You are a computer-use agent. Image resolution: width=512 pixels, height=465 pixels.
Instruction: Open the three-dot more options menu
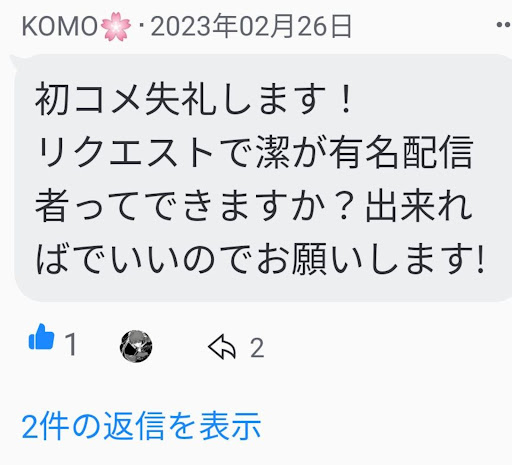[504, 25]
